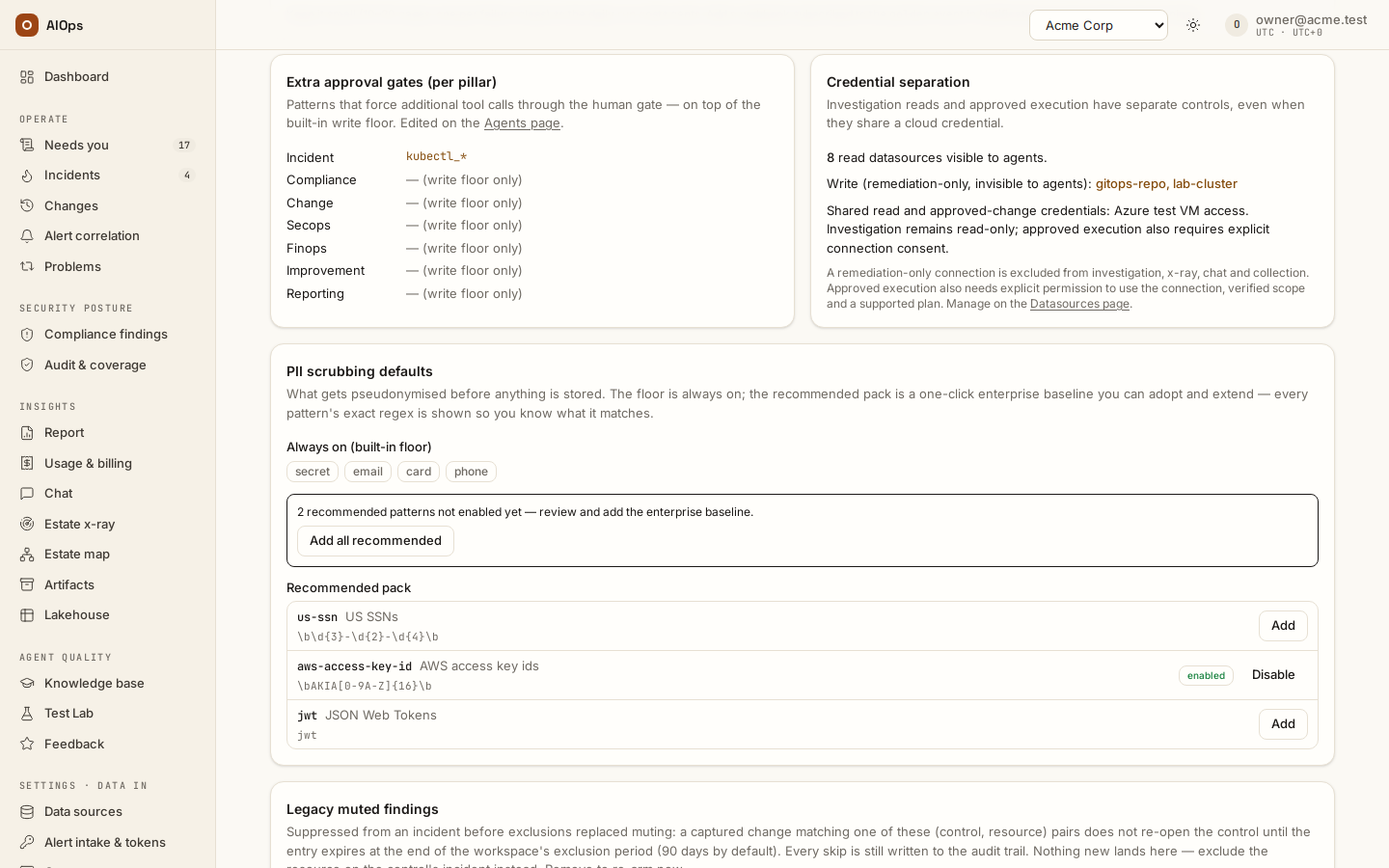This screenshot has width=1389, height=868.
Task: Open the Incidents menu item label
Action: point(72,176)
